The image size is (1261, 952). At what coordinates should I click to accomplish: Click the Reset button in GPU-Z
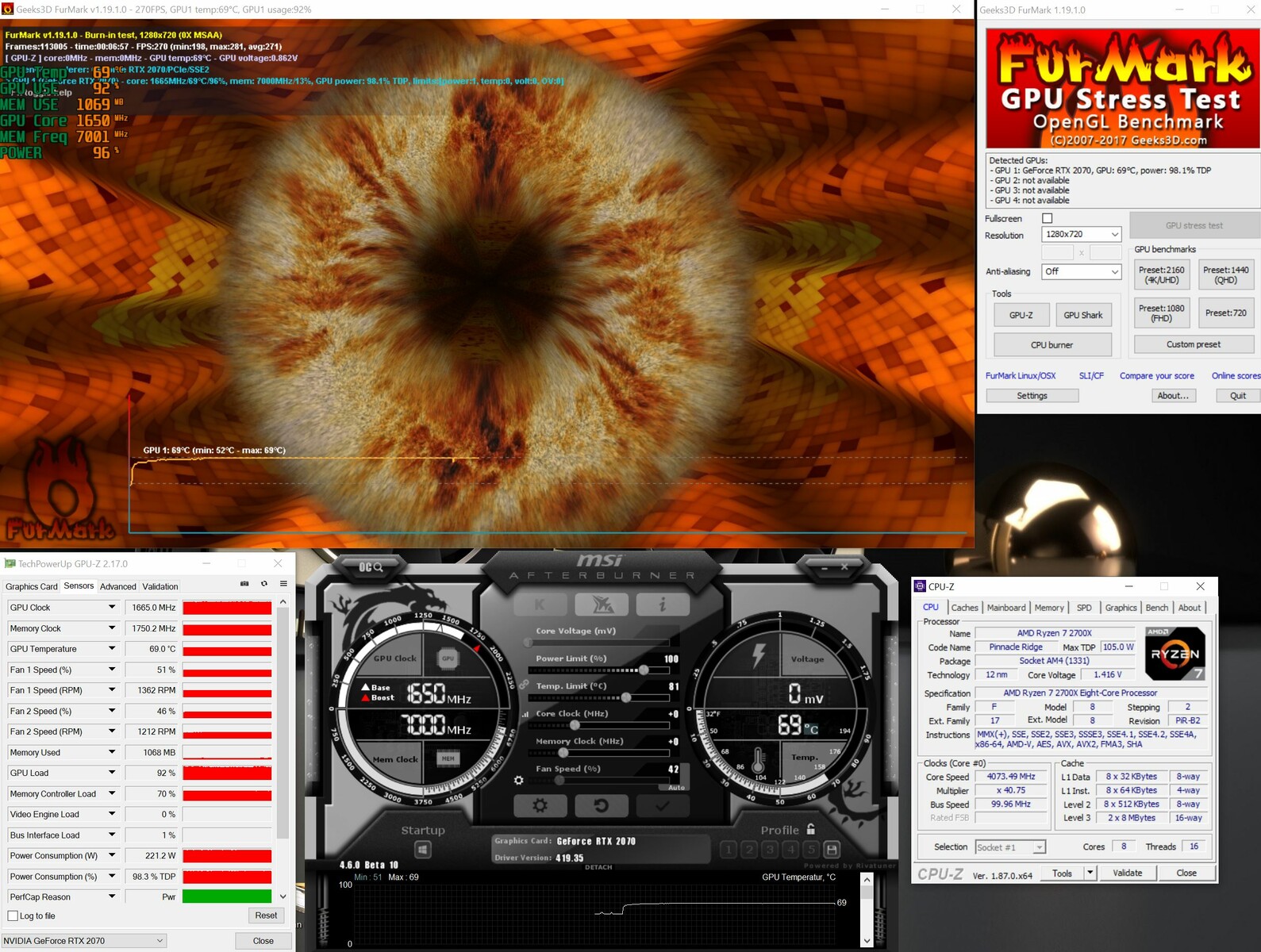coord(266,916)
